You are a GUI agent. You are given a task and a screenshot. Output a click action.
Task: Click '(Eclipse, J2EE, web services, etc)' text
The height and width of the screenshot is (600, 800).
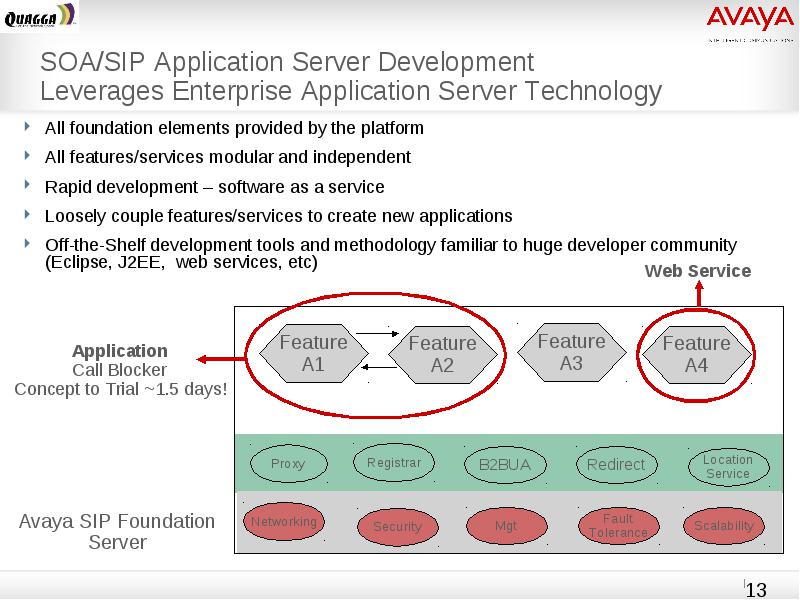[x=181, y=262]
